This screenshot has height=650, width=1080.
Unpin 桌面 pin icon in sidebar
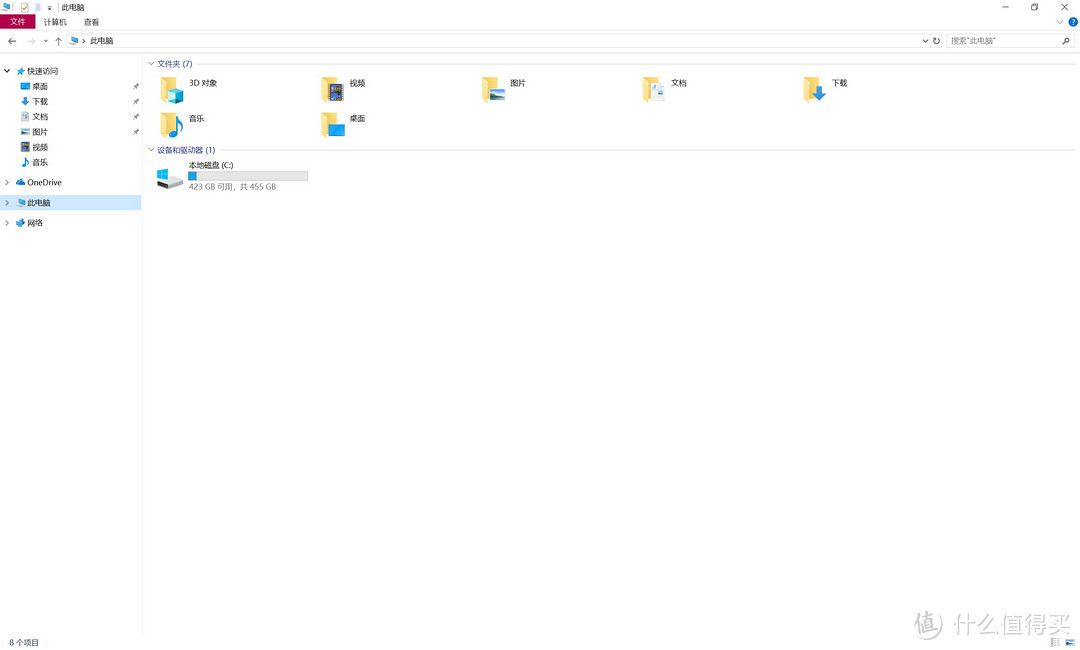pyautogui.click(x=136, y=86)
